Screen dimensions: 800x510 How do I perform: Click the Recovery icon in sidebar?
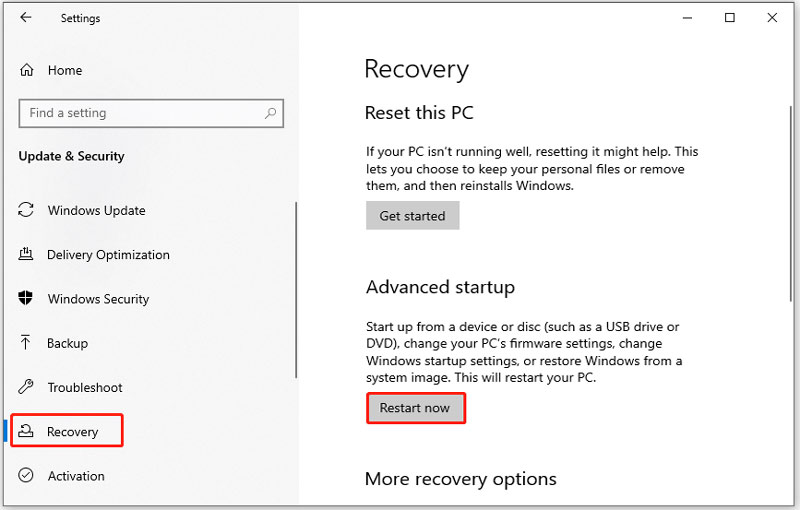point(27,432)
